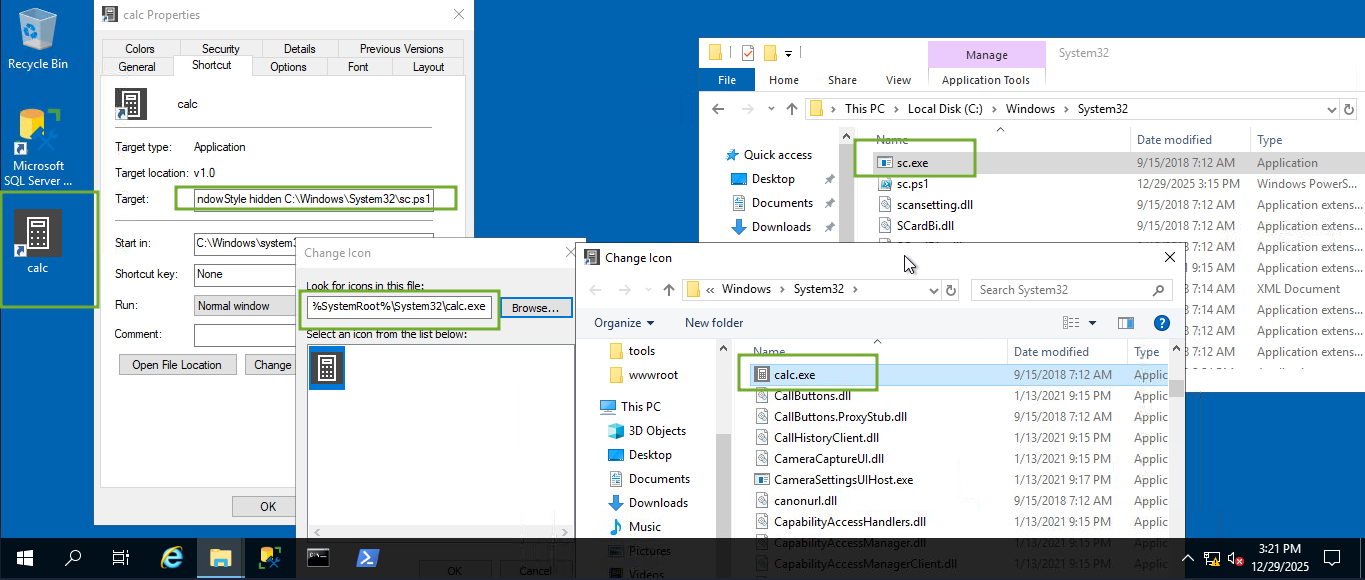Go up one folder level in Change Icon dialog
The image size is (1365, 580).
point(669,290)
